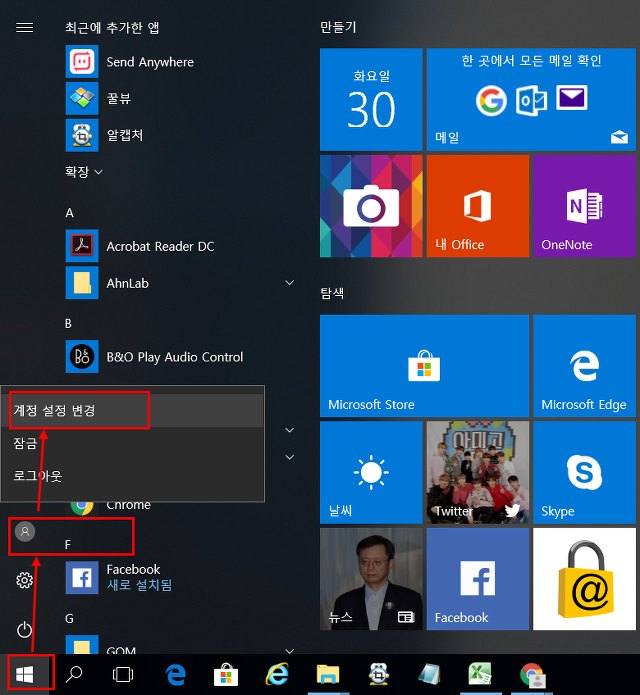Open the Microsoft Store tile
Screen dimensions: 640x695
424,366
